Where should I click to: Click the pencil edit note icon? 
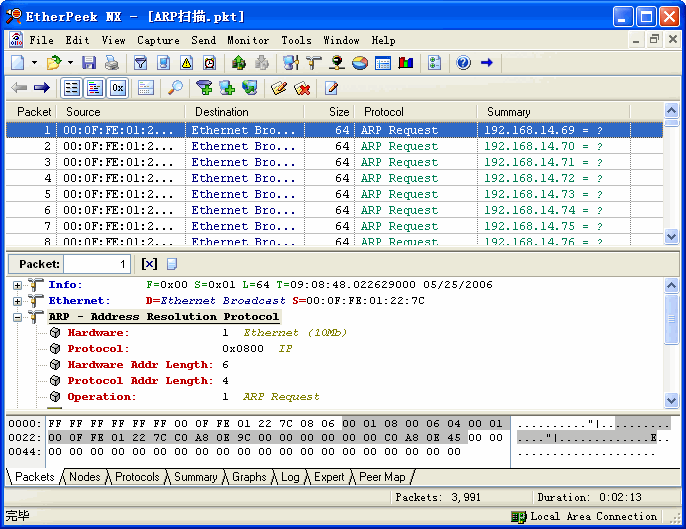279,88
